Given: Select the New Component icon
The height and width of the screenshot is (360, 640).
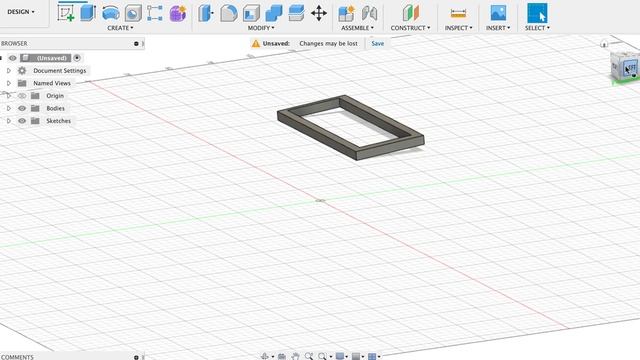Looking at the screenshot, I should (347, 13).
